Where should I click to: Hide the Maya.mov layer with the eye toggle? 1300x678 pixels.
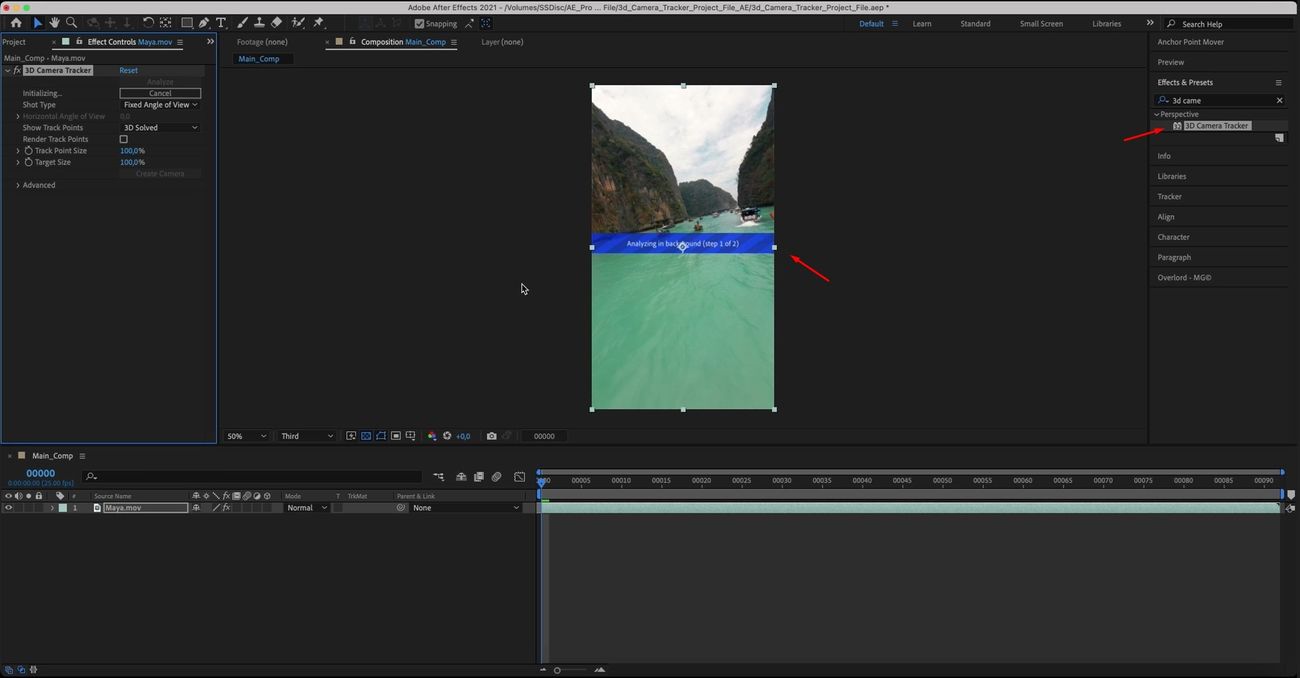[x=9, y=508]
